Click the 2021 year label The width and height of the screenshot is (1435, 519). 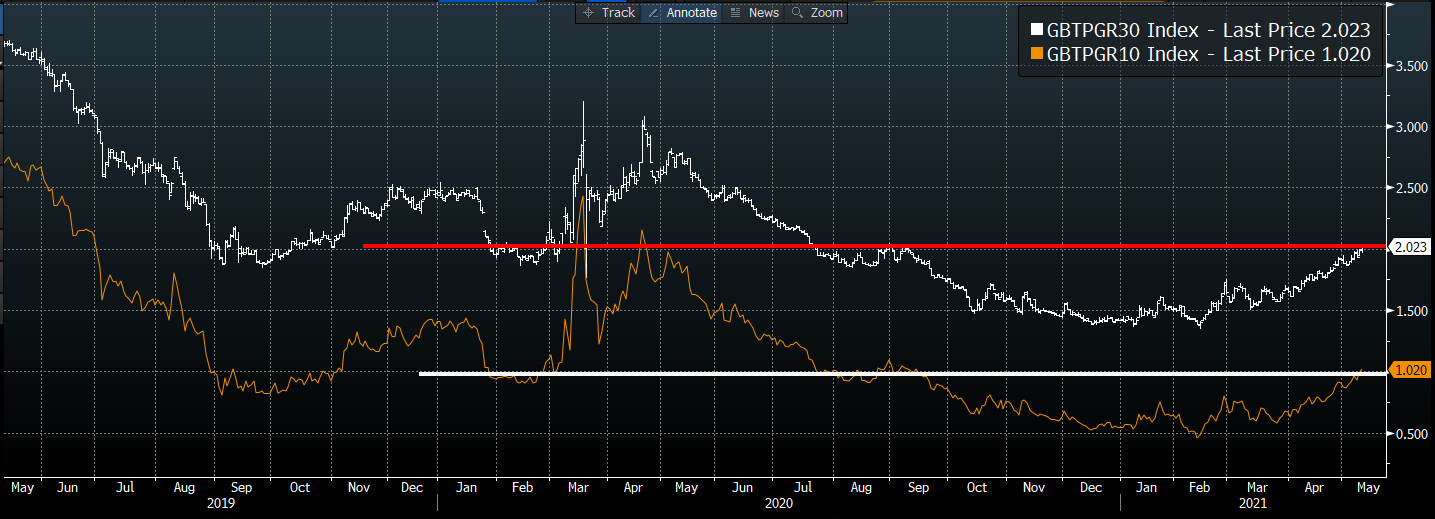point(1252,505)
